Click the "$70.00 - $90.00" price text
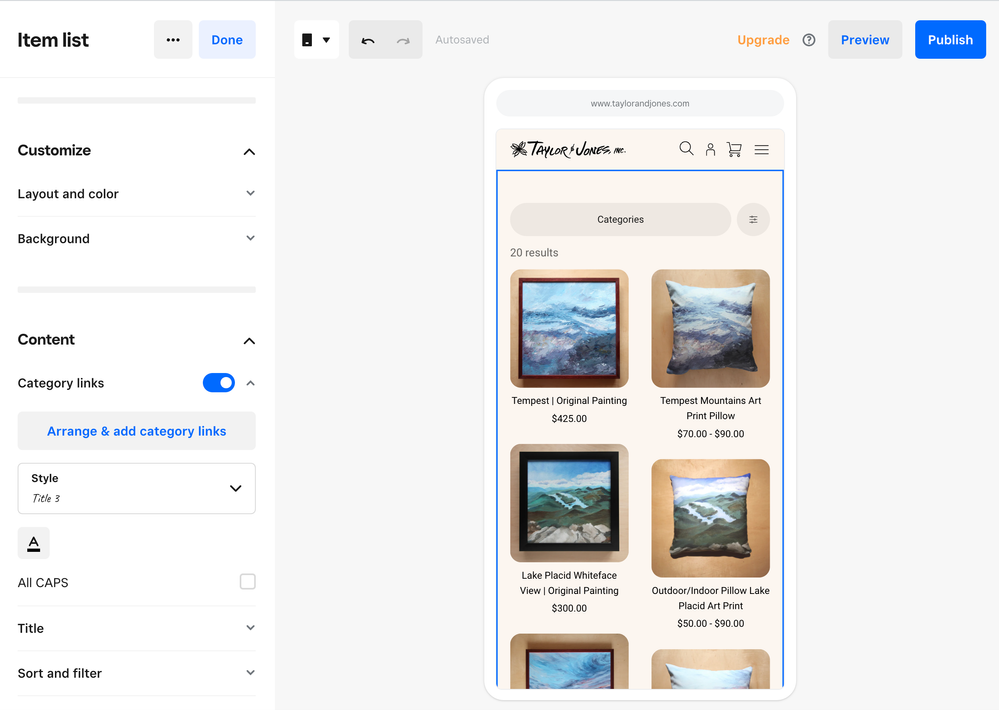The width and height of the screenshot is (999, 710). [710, 434]
